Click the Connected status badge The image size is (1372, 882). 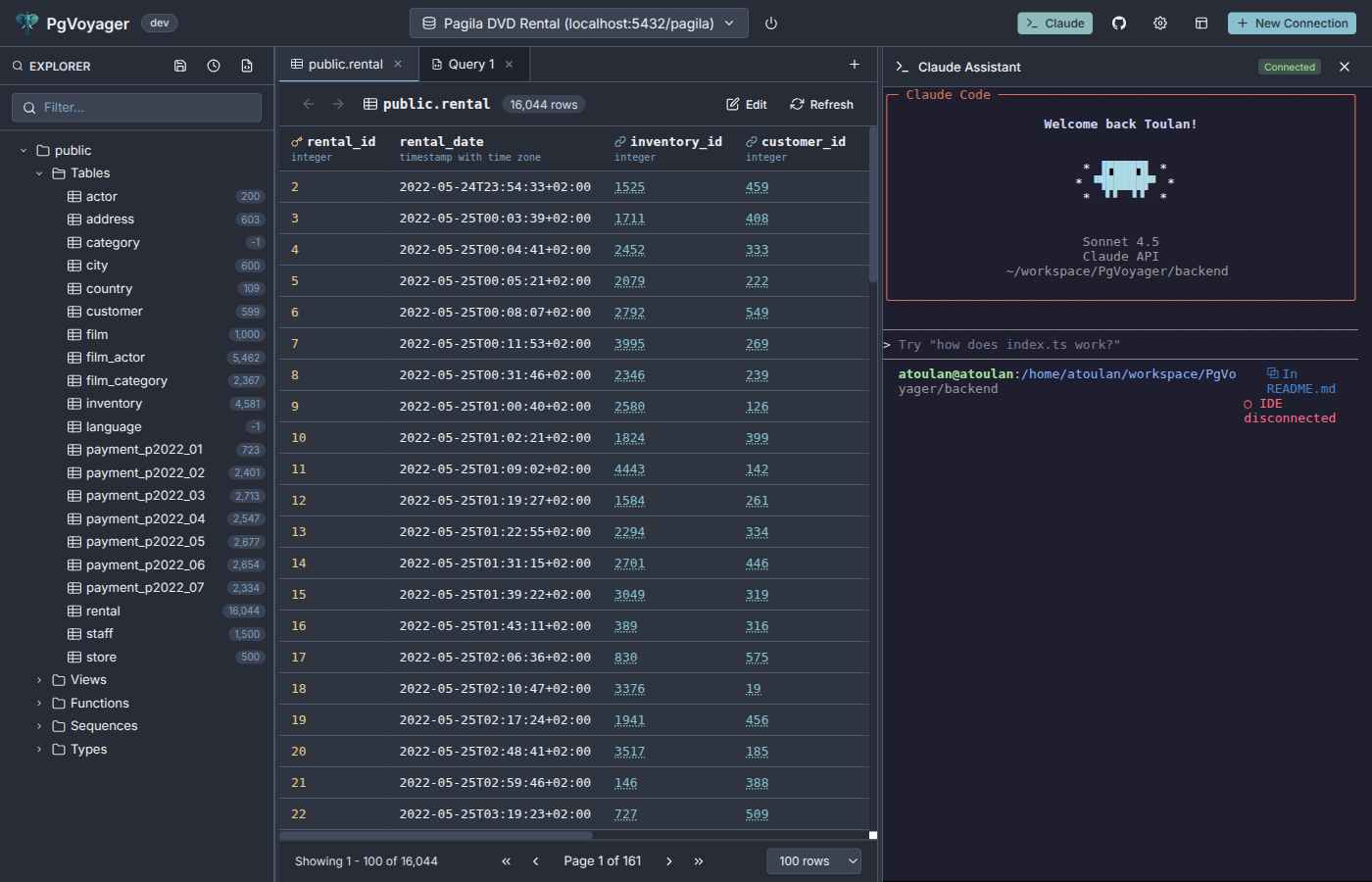1290,67
